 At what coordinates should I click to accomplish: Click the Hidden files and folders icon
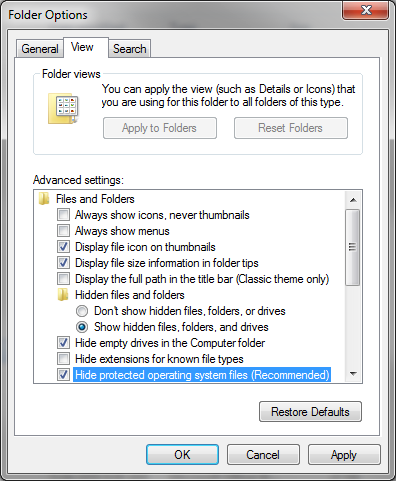pos(63,295)
